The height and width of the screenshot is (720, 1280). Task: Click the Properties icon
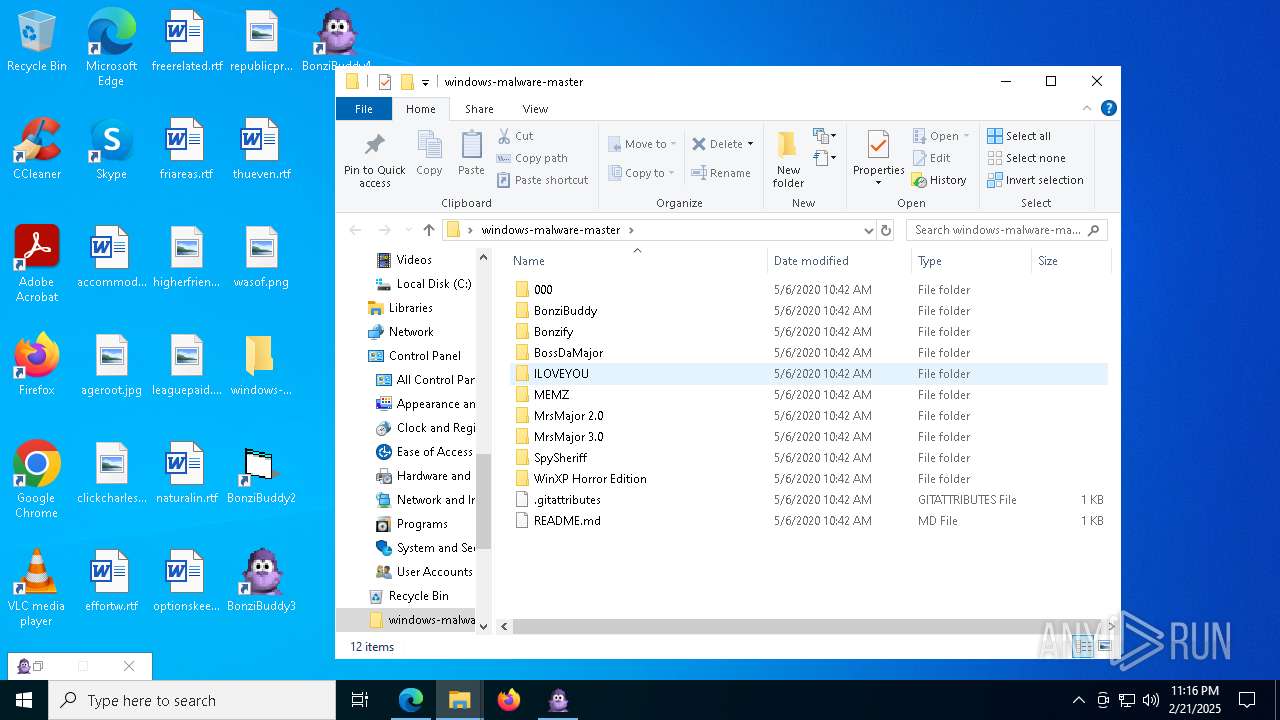click(x=878, y=145)
